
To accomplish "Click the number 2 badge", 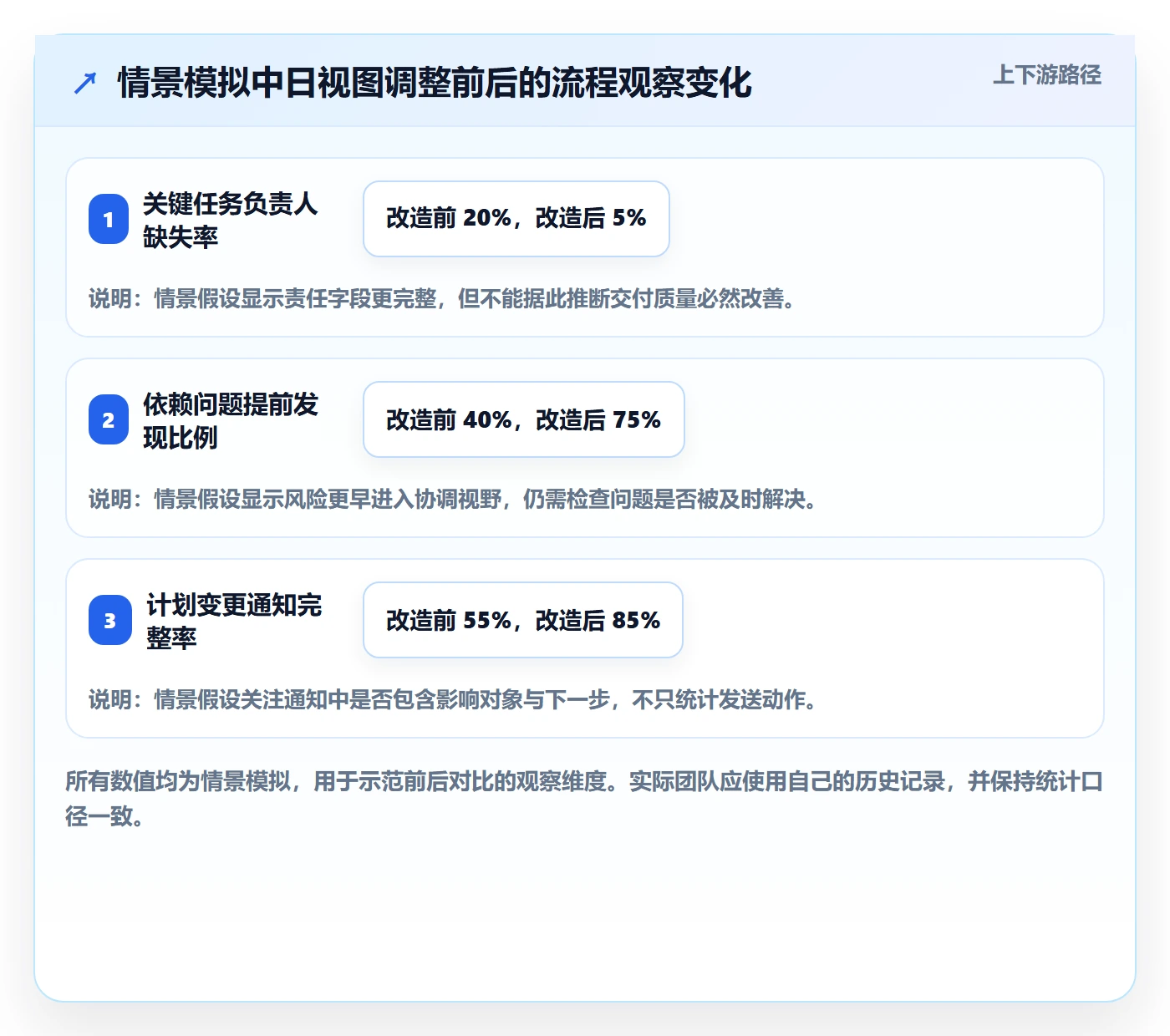I will (x=109, y=419).
